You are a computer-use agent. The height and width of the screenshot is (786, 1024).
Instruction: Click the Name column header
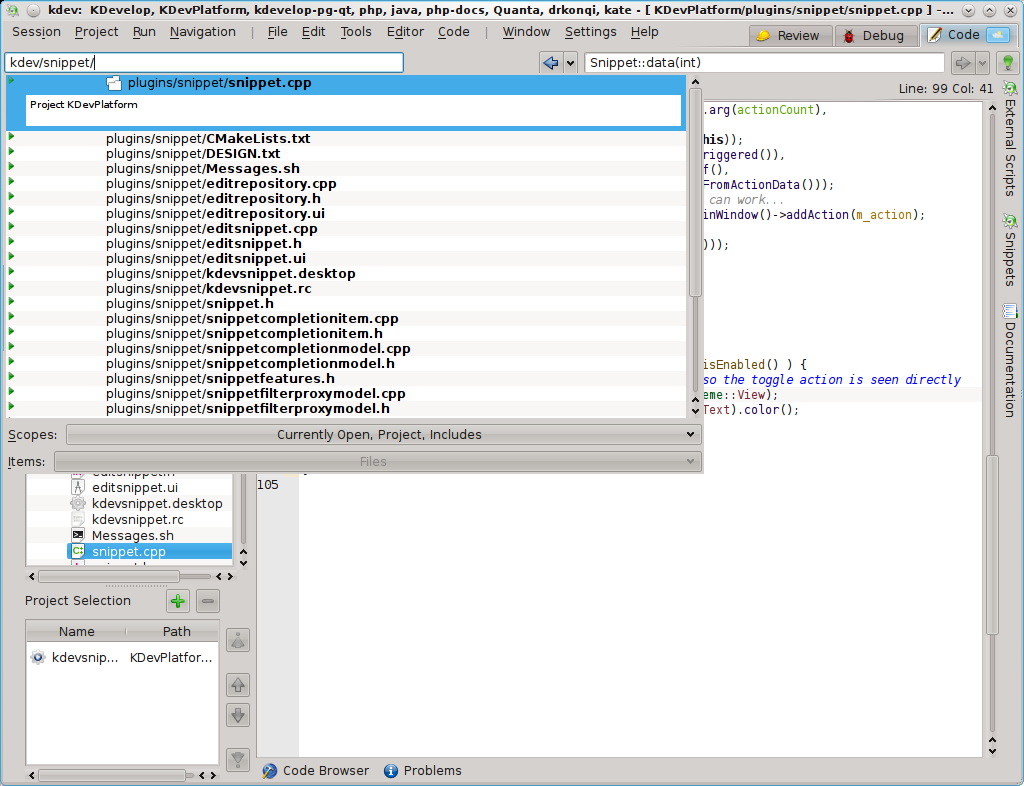tap(76, 631)
